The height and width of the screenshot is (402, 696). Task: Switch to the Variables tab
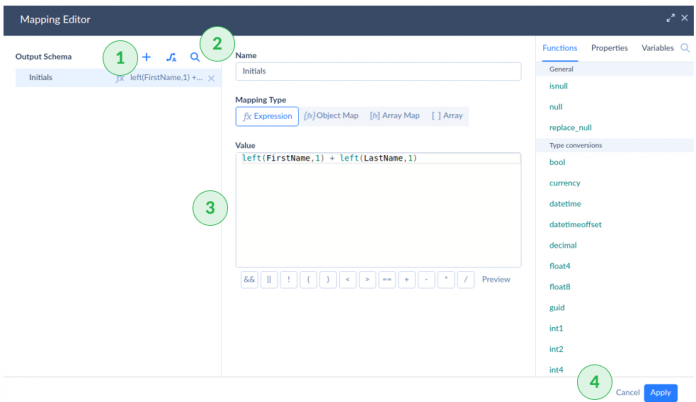(657, 48)
